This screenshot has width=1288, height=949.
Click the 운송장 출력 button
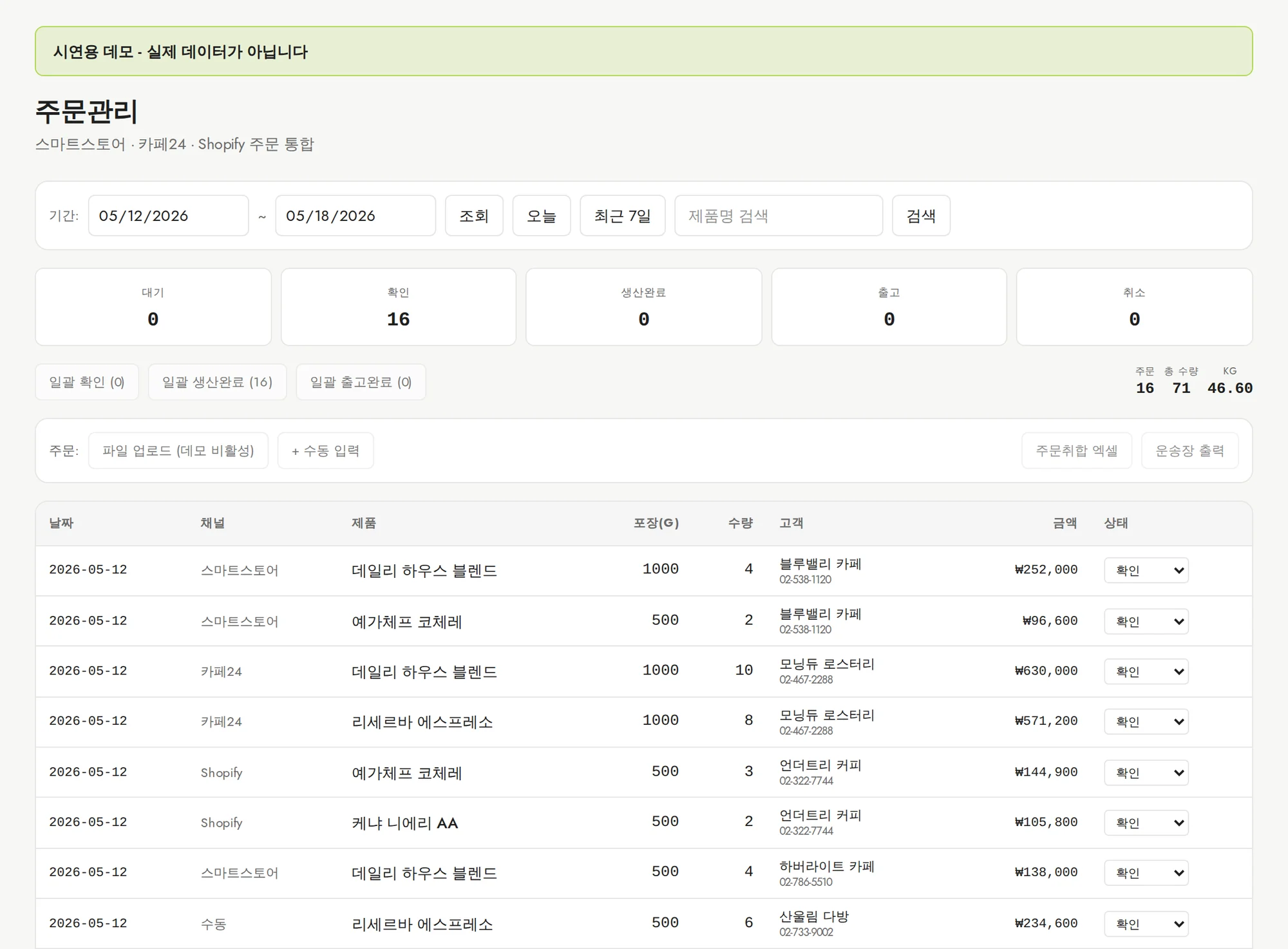(x=1190, y=450)
